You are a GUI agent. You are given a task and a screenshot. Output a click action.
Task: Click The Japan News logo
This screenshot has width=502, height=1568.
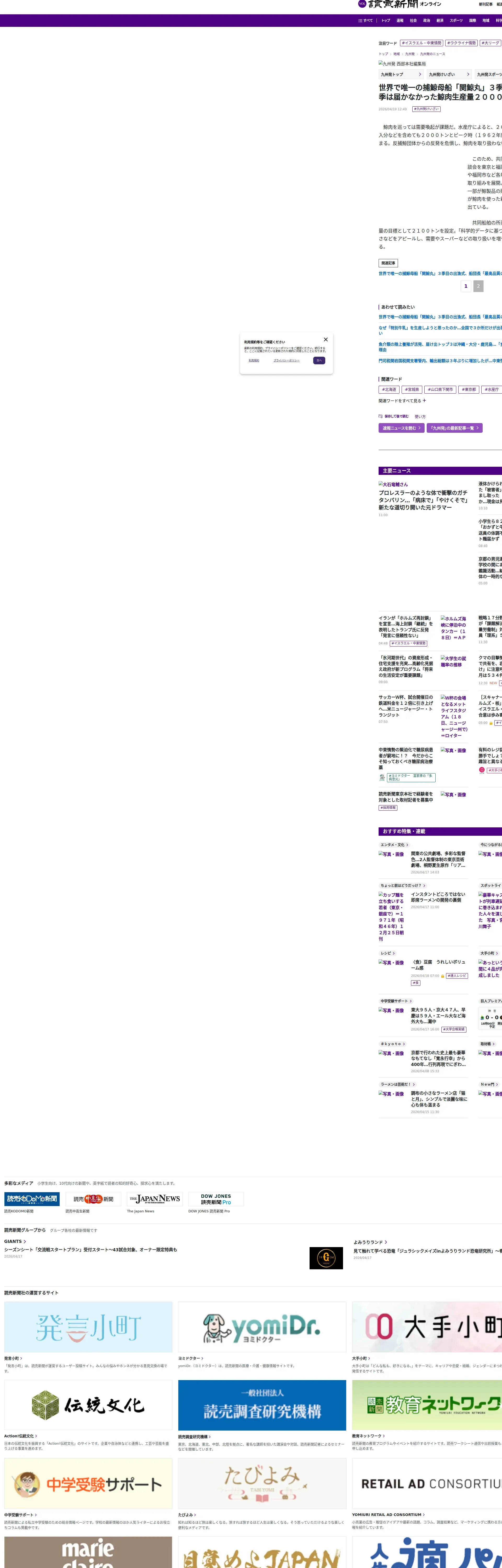click(x=155, y=1199)
